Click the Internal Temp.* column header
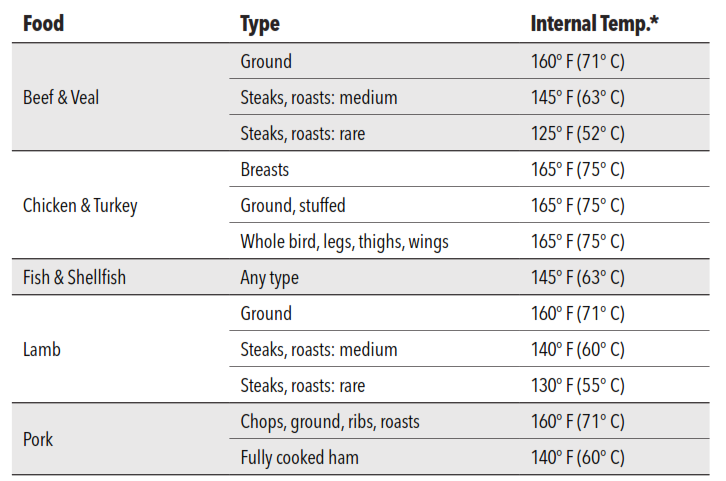The image size is (726, 481). pos(595,24)
